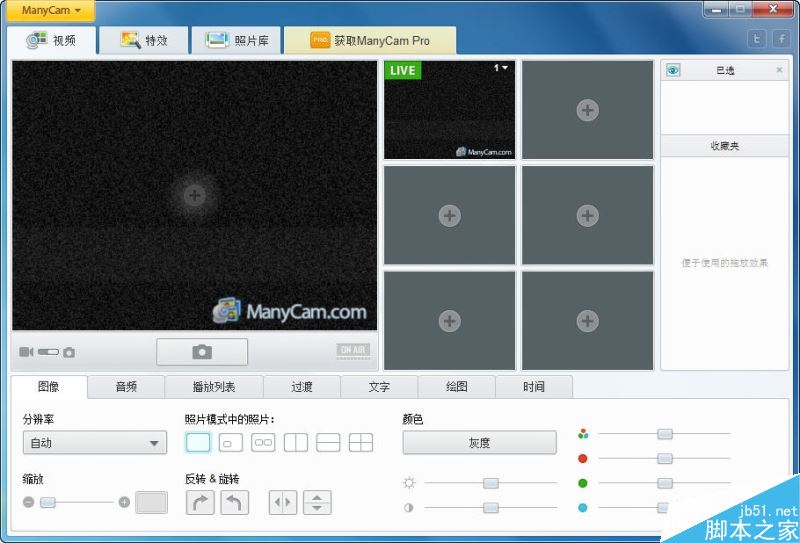Open the 分辨率 dropdown set to 自动
Viewport: 800px width, 543px height.
point(95,442)
